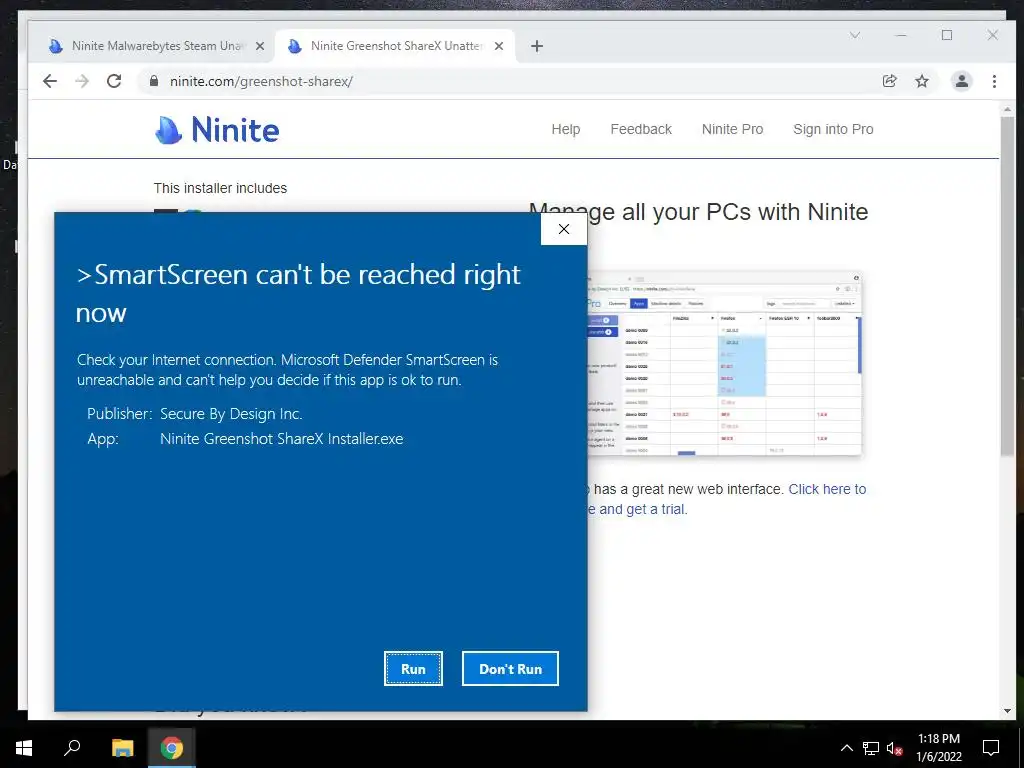Go forward in browser history
Screen dimensions: 1024x768
click(82, 81)
